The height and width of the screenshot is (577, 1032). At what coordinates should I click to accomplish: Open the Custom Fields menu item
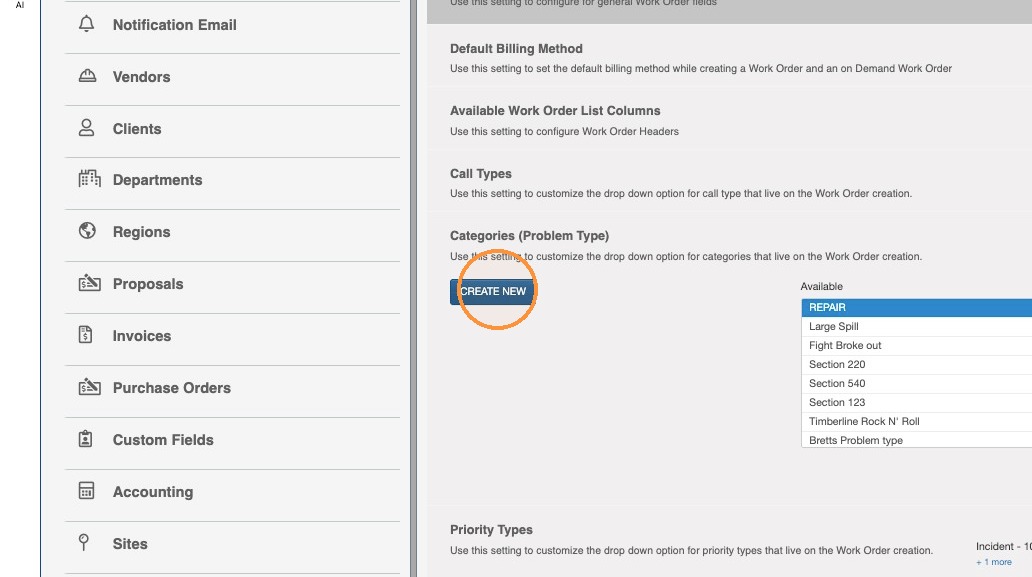232,440
